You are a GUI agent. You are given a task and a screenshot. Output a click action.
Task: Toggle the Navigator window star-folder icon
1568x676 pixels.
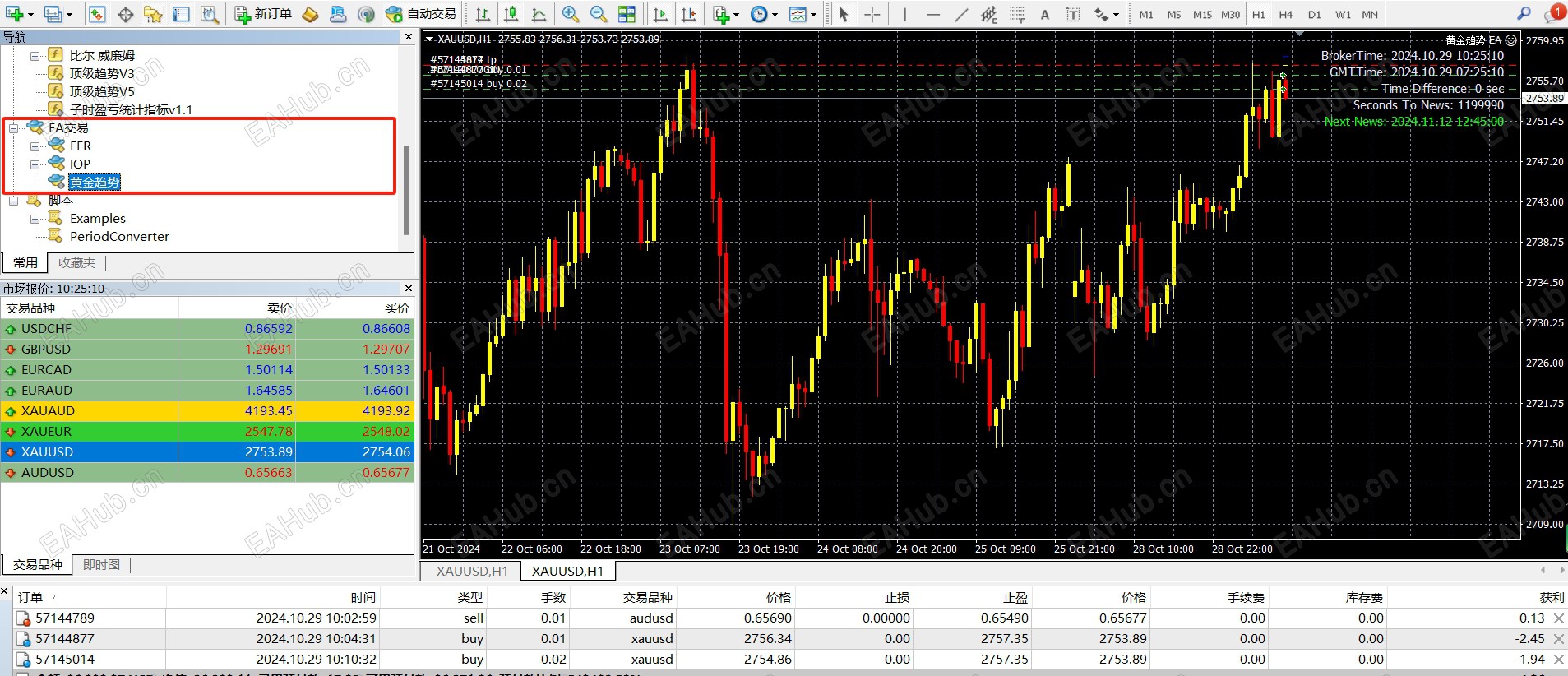pos(153,14)
